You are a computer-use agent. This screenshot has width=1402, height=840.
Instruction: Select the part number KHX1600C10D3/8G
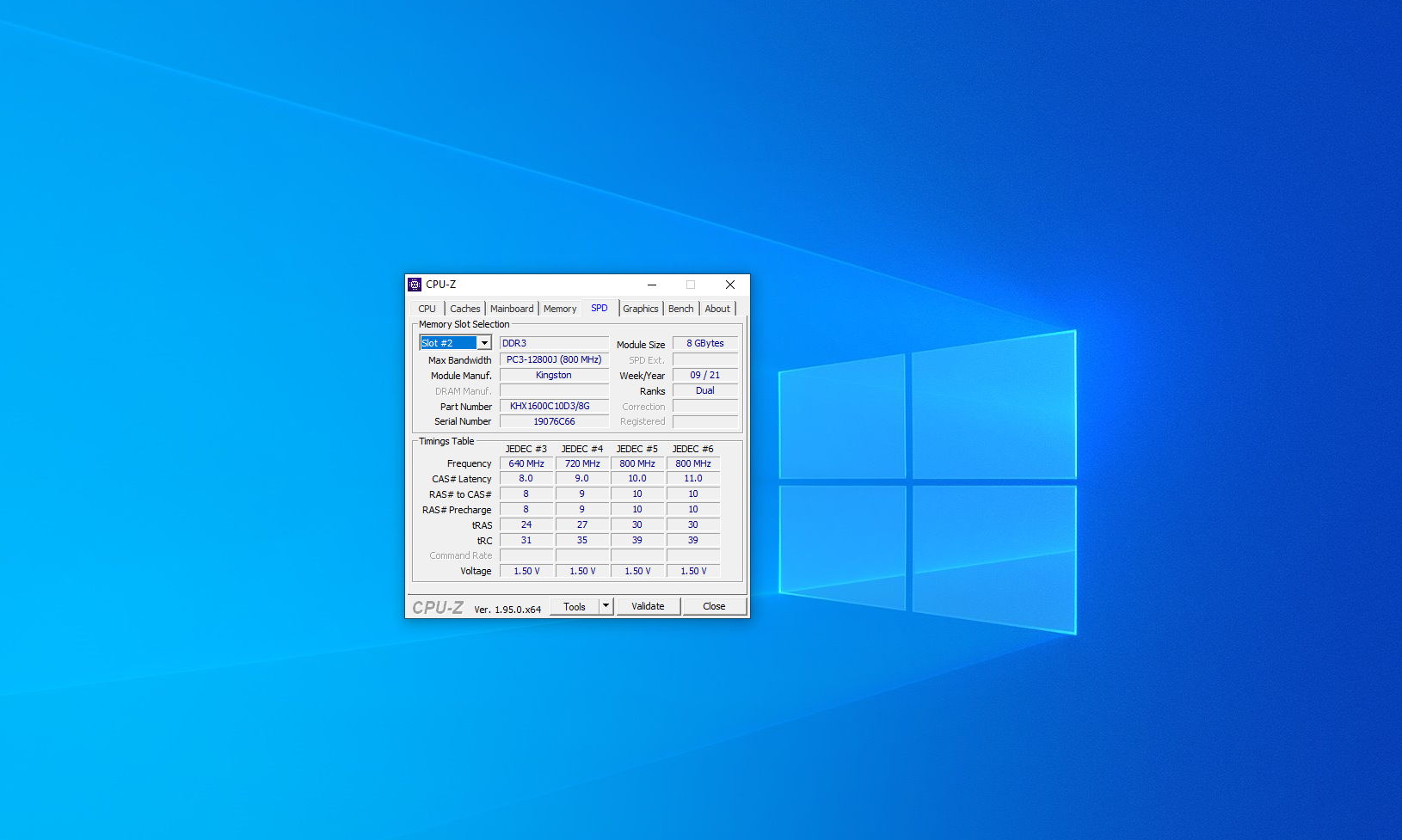[x=554, y=406]
